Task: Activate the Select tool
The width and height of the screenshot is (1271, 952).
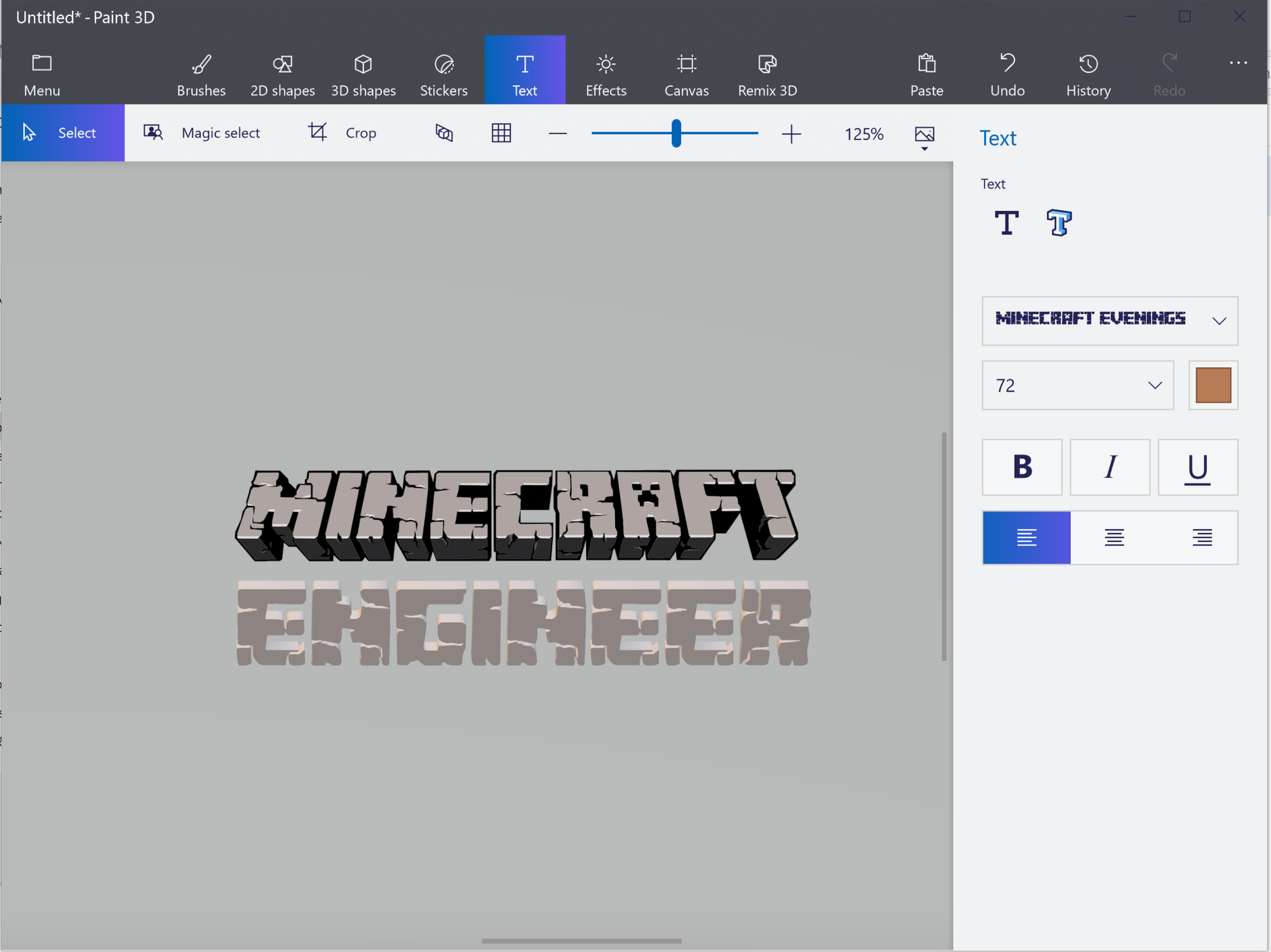Action: coord(63,133)
